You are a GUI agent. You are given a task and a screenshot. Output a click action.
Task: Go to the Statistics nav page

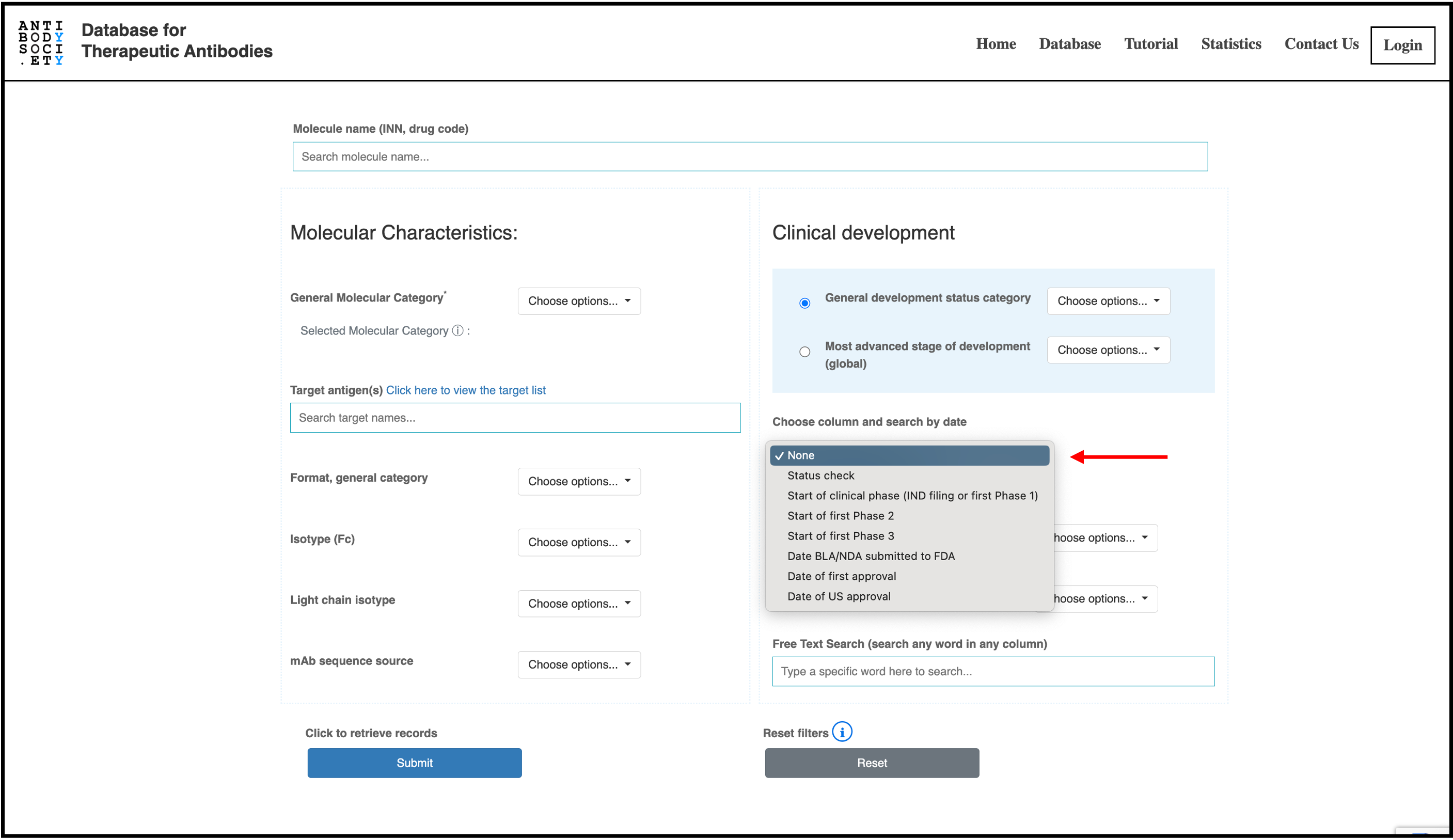[x=1230, y=44]
